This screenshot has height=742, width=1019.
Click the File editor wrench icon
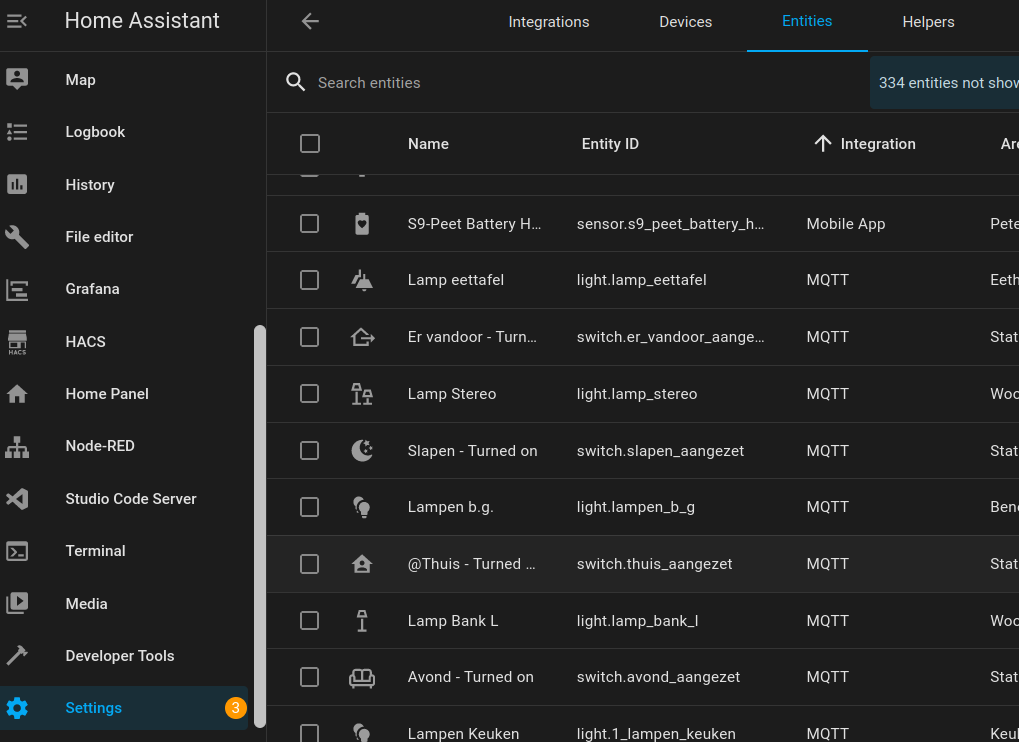[17, 237]
